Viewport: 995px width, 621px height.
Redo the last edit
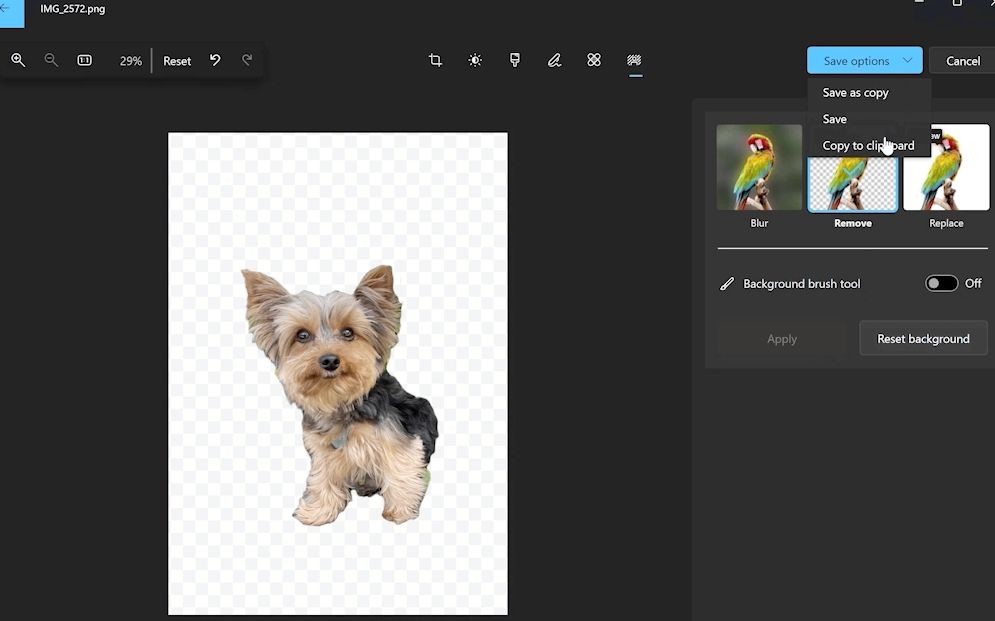[x=247, y=60]
